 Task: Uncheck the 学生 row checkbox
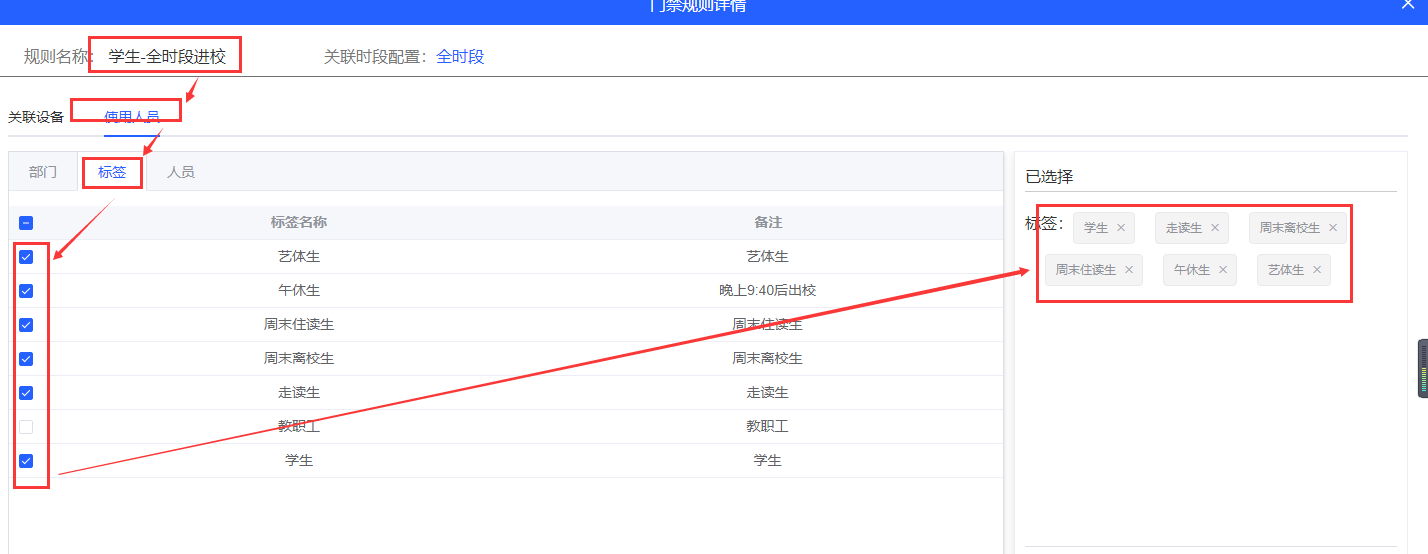(26, 461)
